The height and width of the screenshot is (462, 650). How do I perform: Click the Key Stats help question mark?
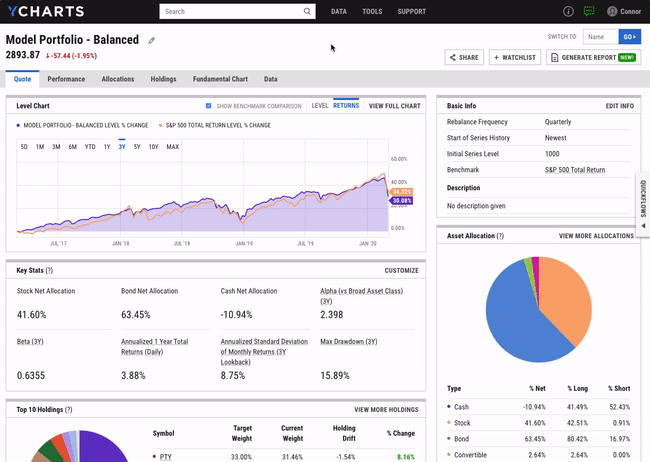49,270
